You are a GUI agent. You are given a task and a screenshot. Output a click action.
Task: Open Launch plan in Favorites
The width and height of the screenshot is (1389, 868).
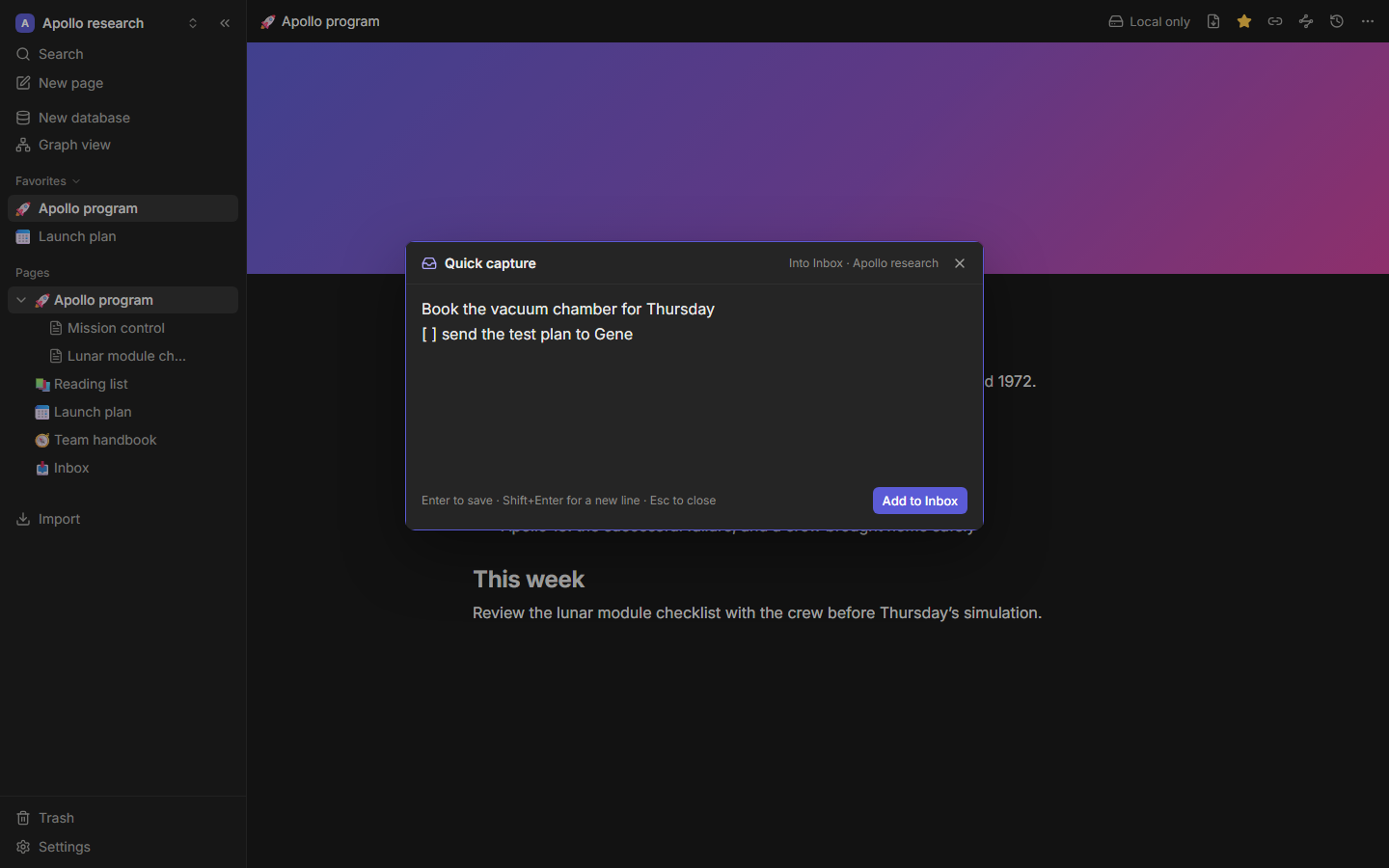click(x=123, y=236)
